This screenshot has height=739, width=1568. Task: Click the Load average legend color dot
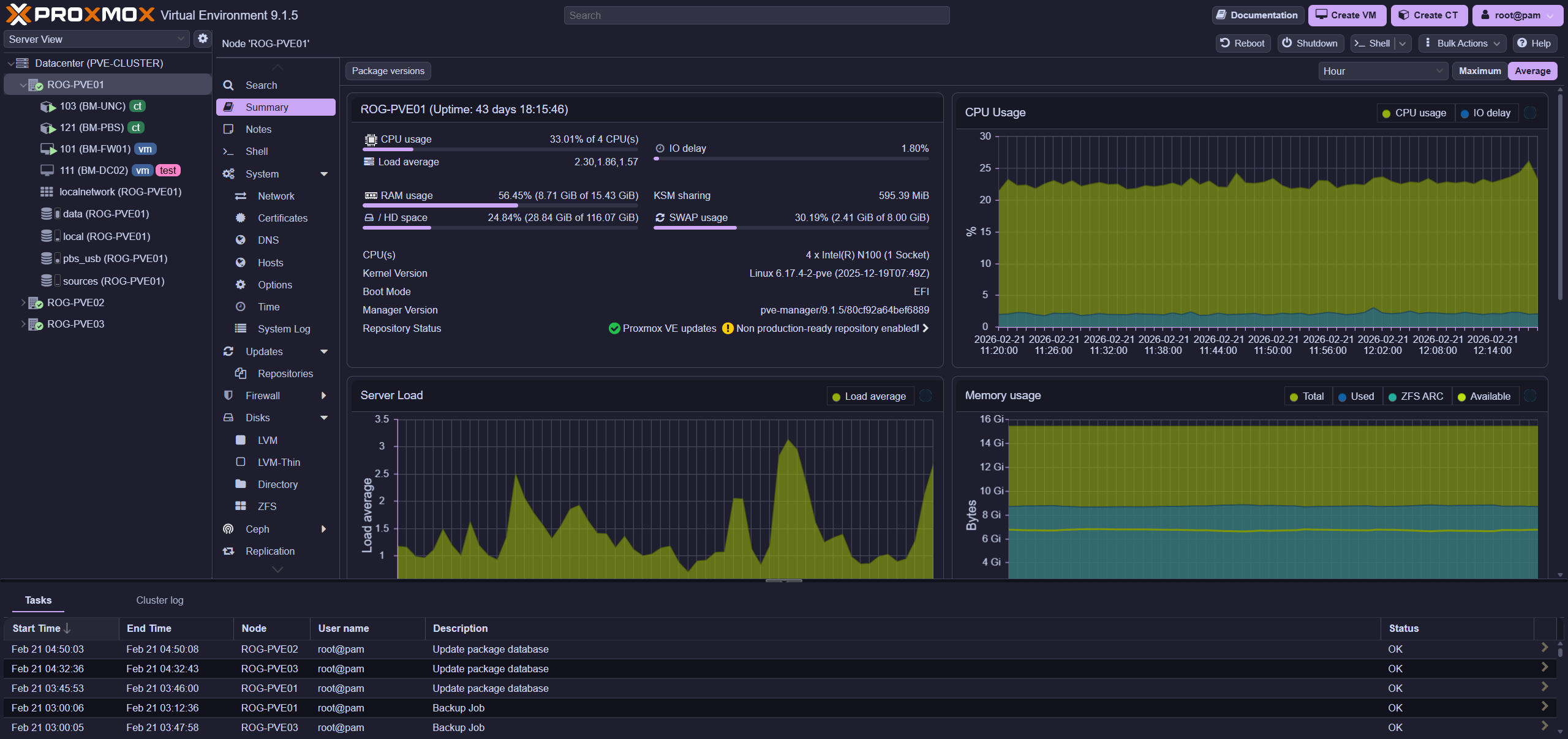(x=836, y=397)
